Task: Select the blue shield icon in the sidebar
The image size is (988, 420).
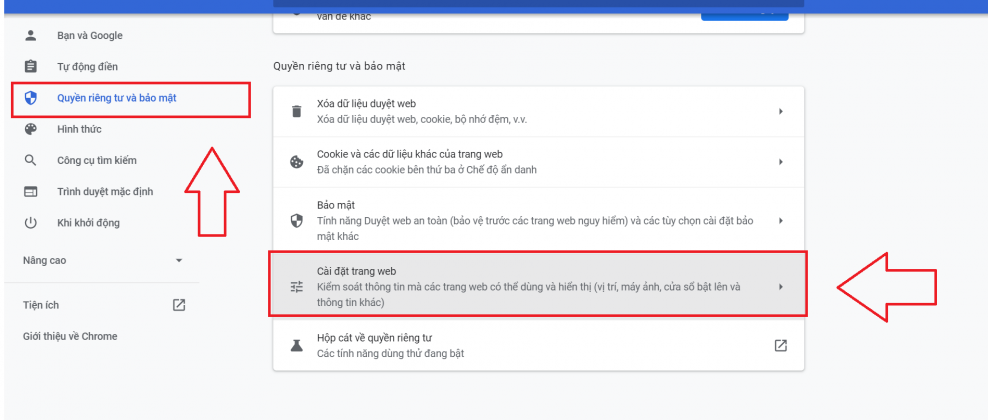Action: tap(30, 98)
